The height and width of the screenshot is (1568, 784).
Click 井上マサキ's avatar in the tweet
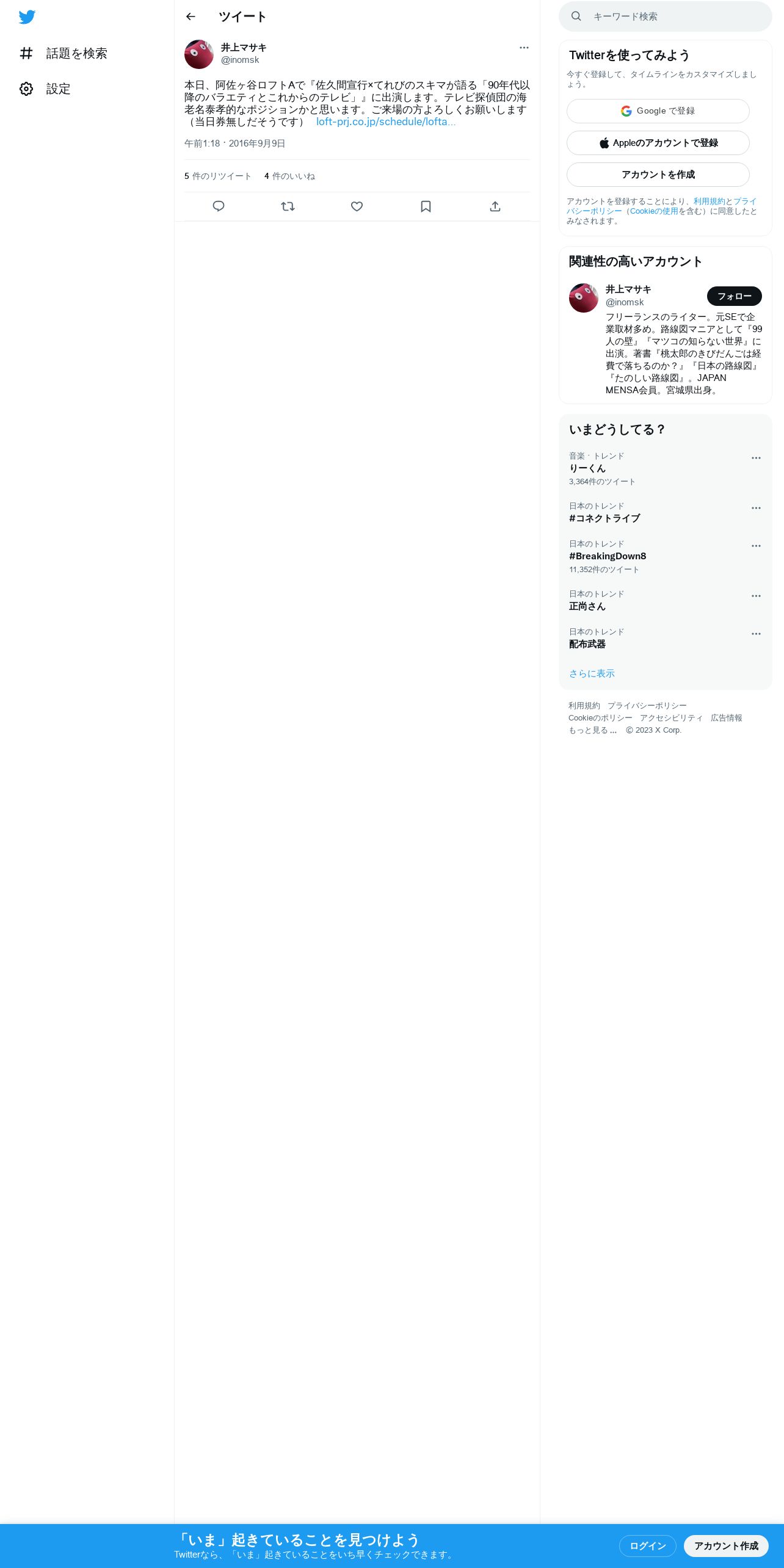tap(199, 54)
